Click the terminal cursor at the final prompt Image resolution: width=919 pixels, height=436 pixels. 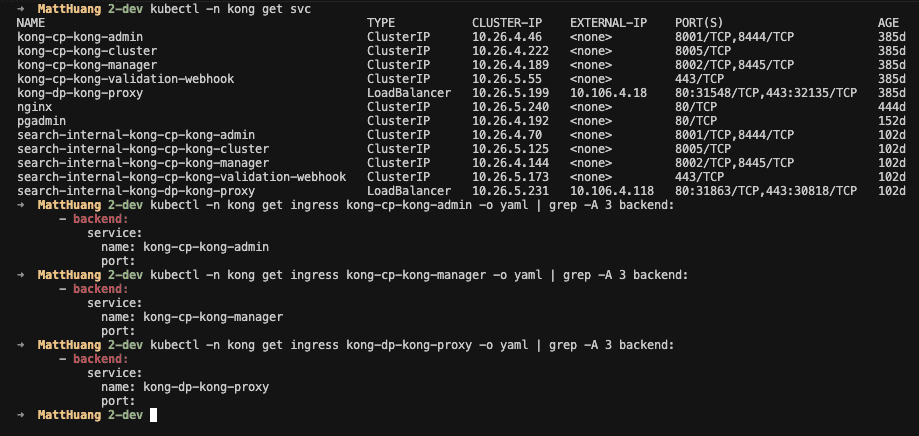pyautogui.click(x=152, y=414)
